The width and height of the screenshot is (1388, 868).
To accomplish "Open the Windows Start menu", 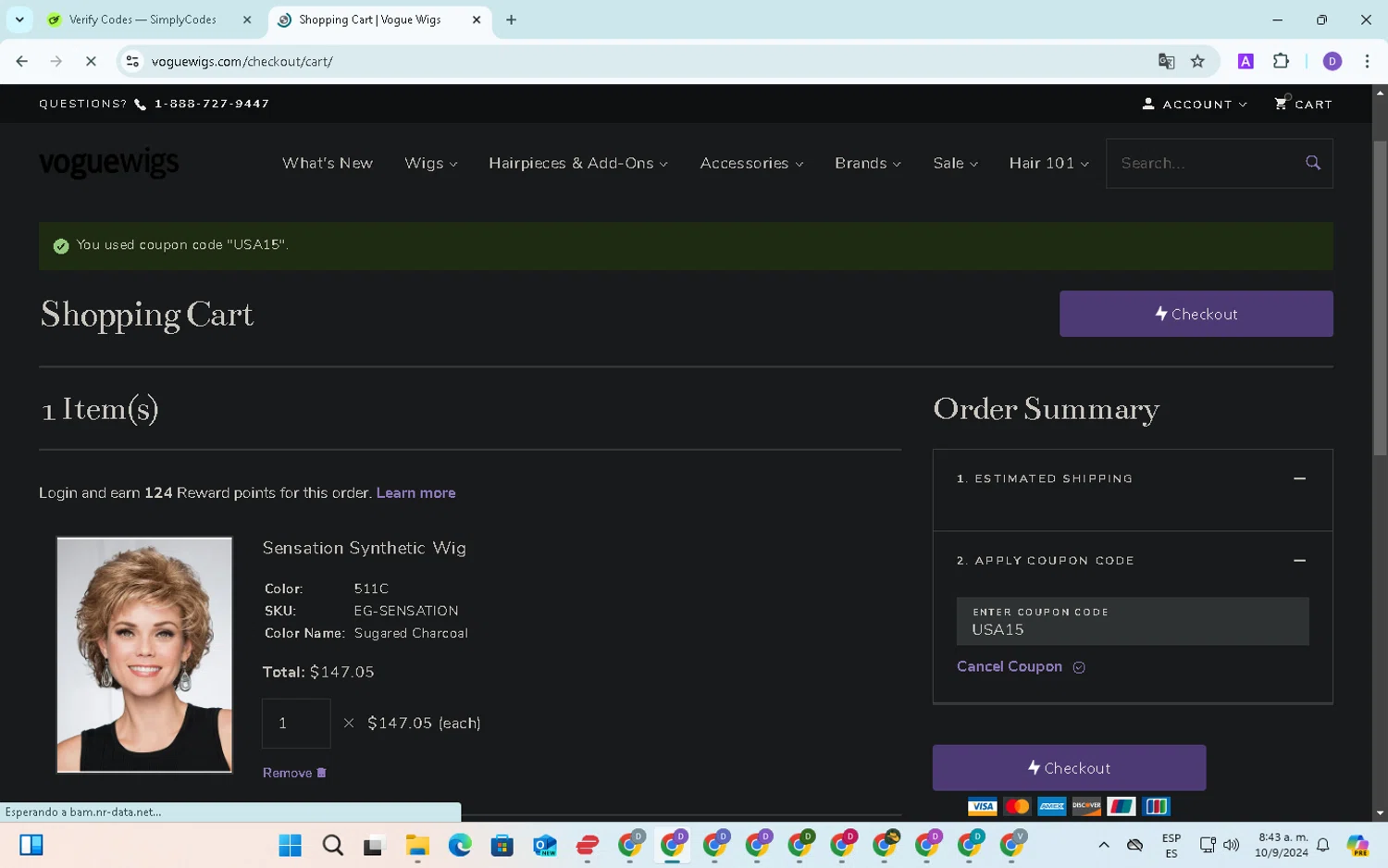I will click(290, 845).
